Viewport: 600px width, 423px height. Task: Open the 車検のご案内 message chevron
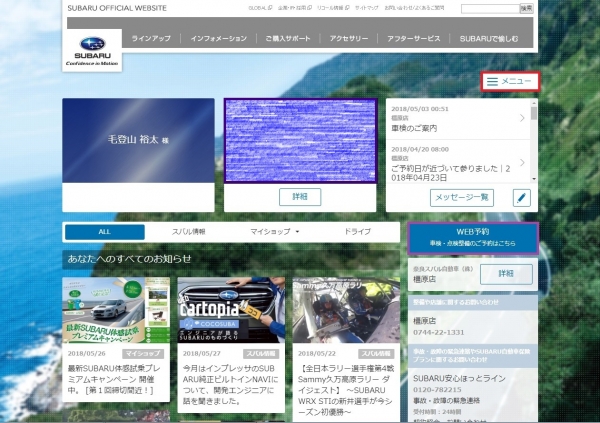pyautogui.click(x=522, y=118)
